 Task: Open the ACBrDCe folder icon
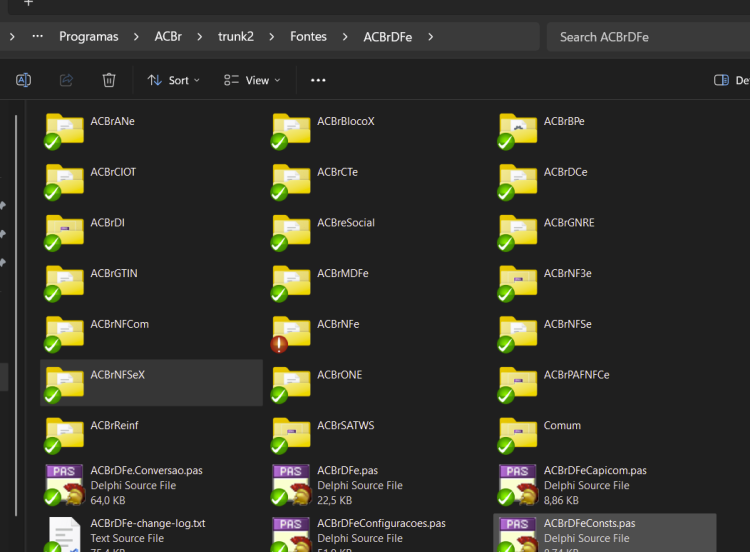(517, 181)
